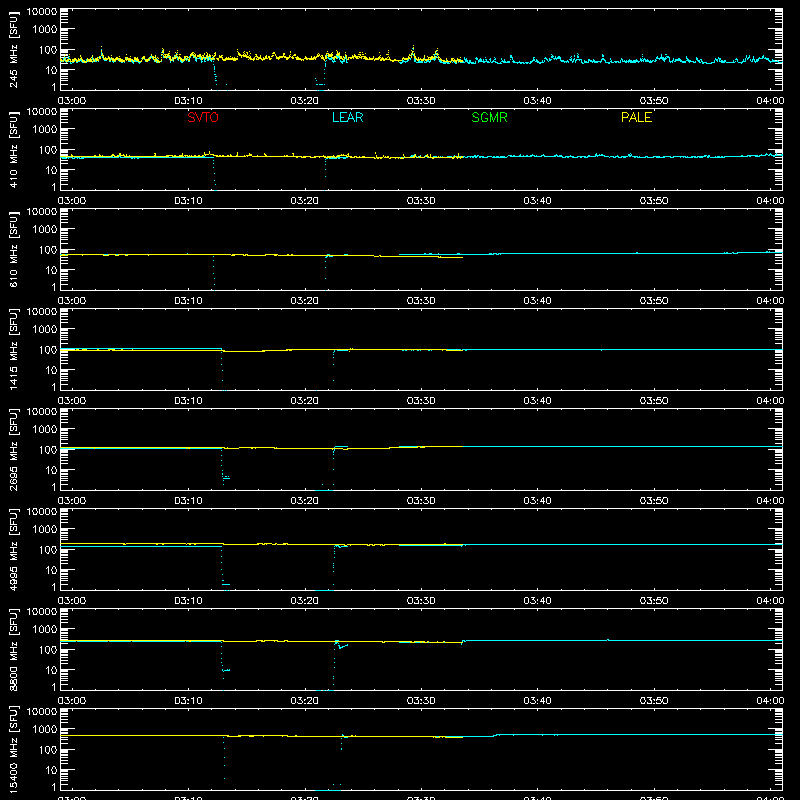
Task: Click the 03:20 tick of the 410 MHz plot
Action: click(305, 201)
